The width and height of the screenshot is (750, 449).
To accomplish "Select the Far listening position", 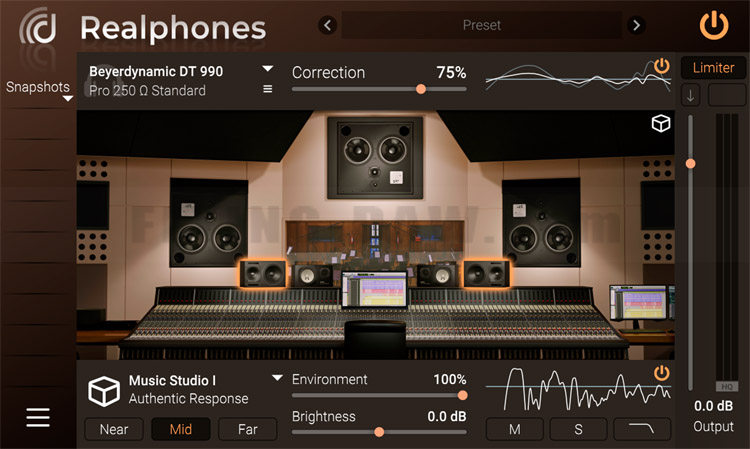I will (248, 429).
